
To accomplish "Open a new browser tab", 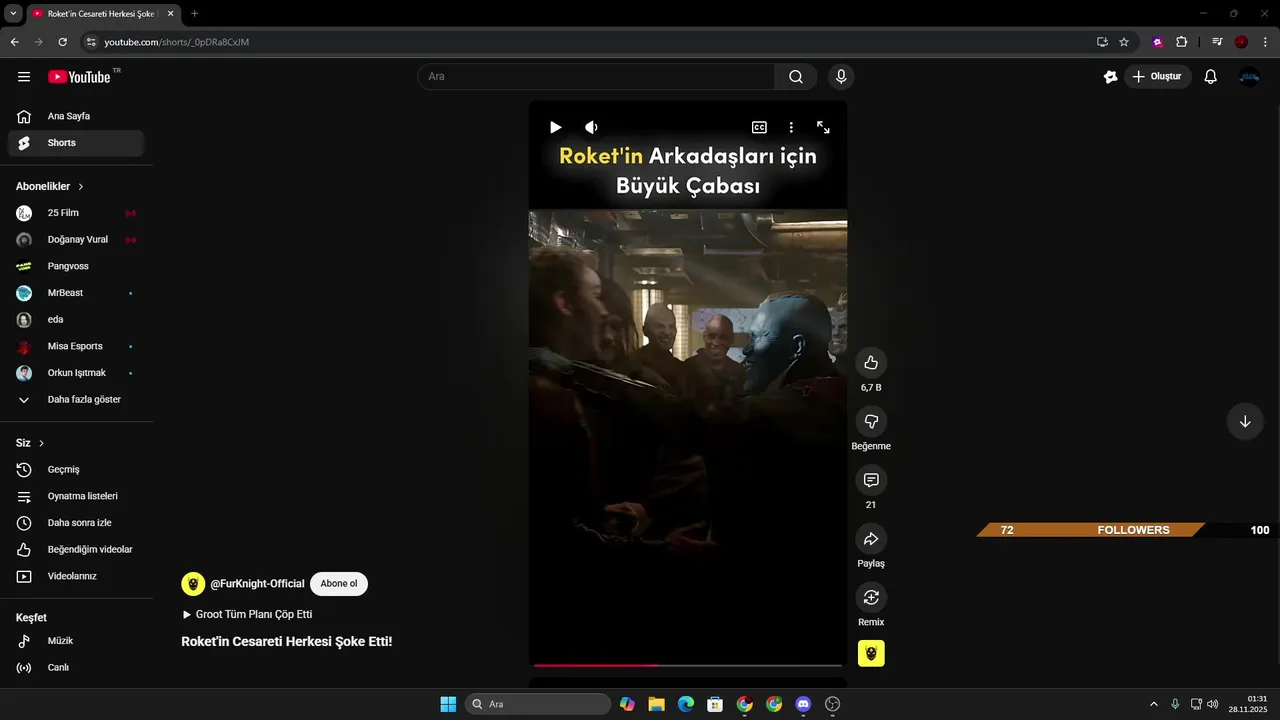I will point(194,14).
